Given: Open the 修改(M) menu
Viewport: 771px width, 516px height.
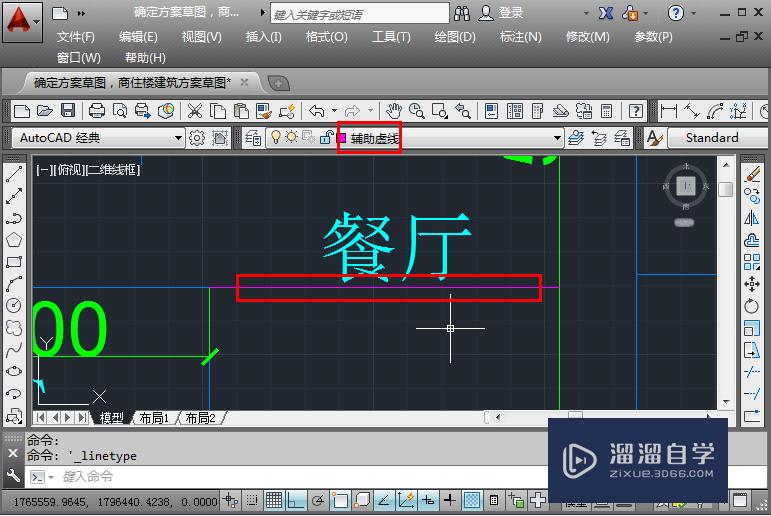Looking at the screenshot, I should point(588,37).
